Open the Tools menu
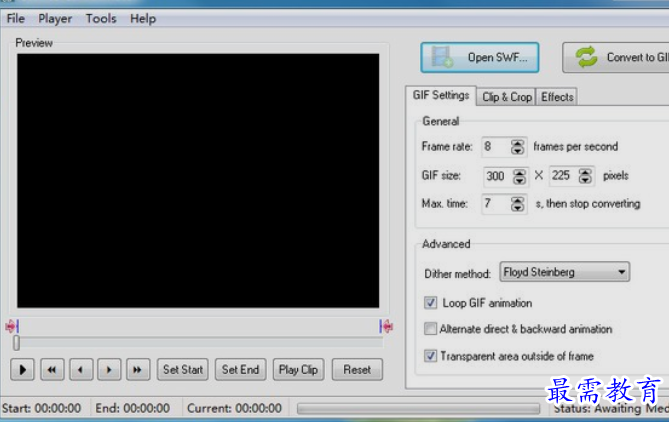The height and width of the screenshot is (422, 669). tap(101, 19)
